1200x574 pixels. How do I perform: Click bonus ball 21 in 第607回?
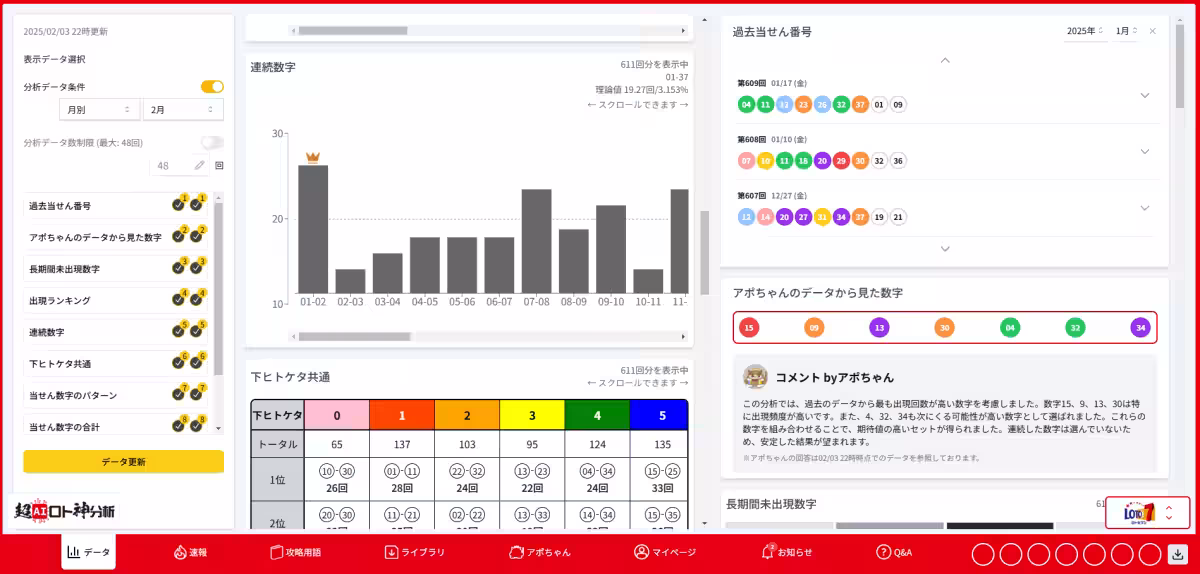pos(898,217)
